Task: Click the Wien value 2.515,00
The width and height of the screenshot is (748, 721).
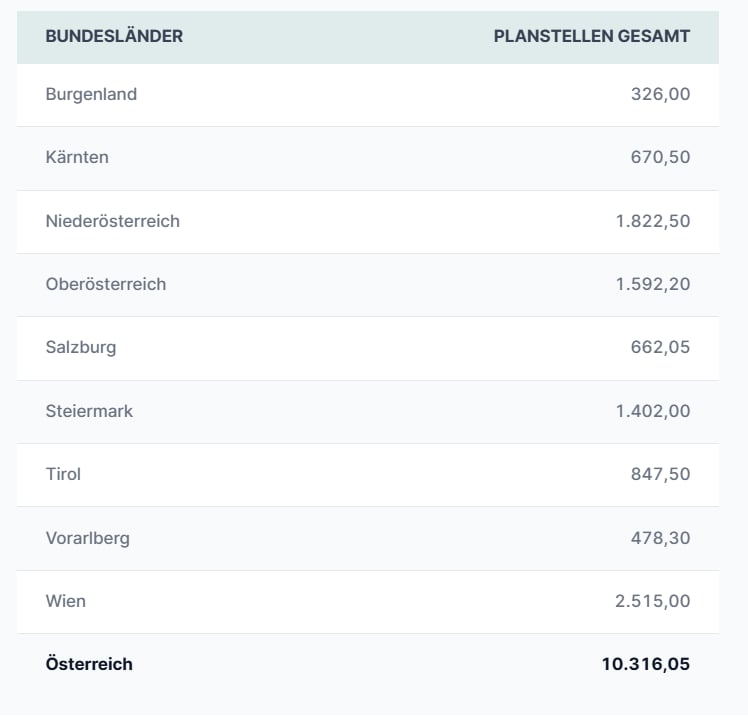Action: pos(653,601)
